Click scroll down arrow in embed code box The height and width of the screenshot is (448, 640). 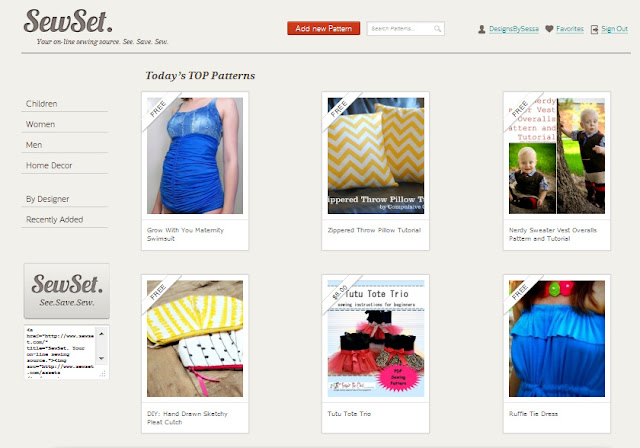click(102, 358)
